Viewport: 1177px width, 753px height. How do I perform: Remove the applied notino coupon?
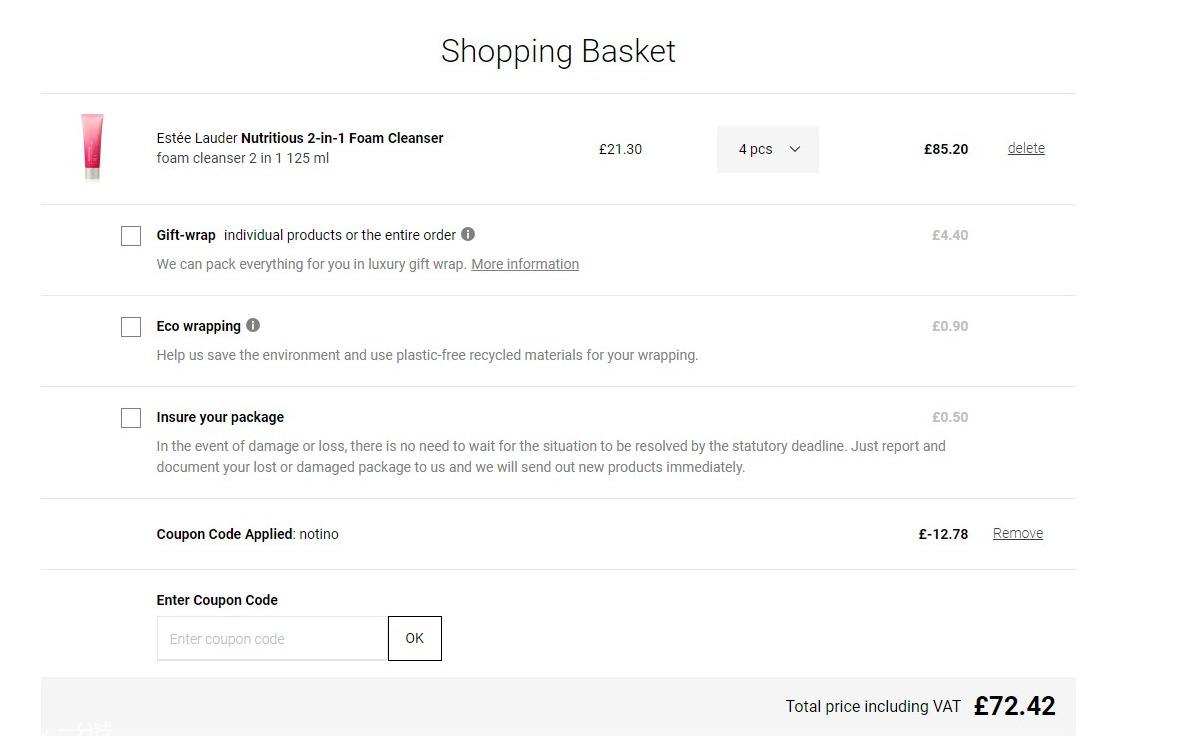1018,533
